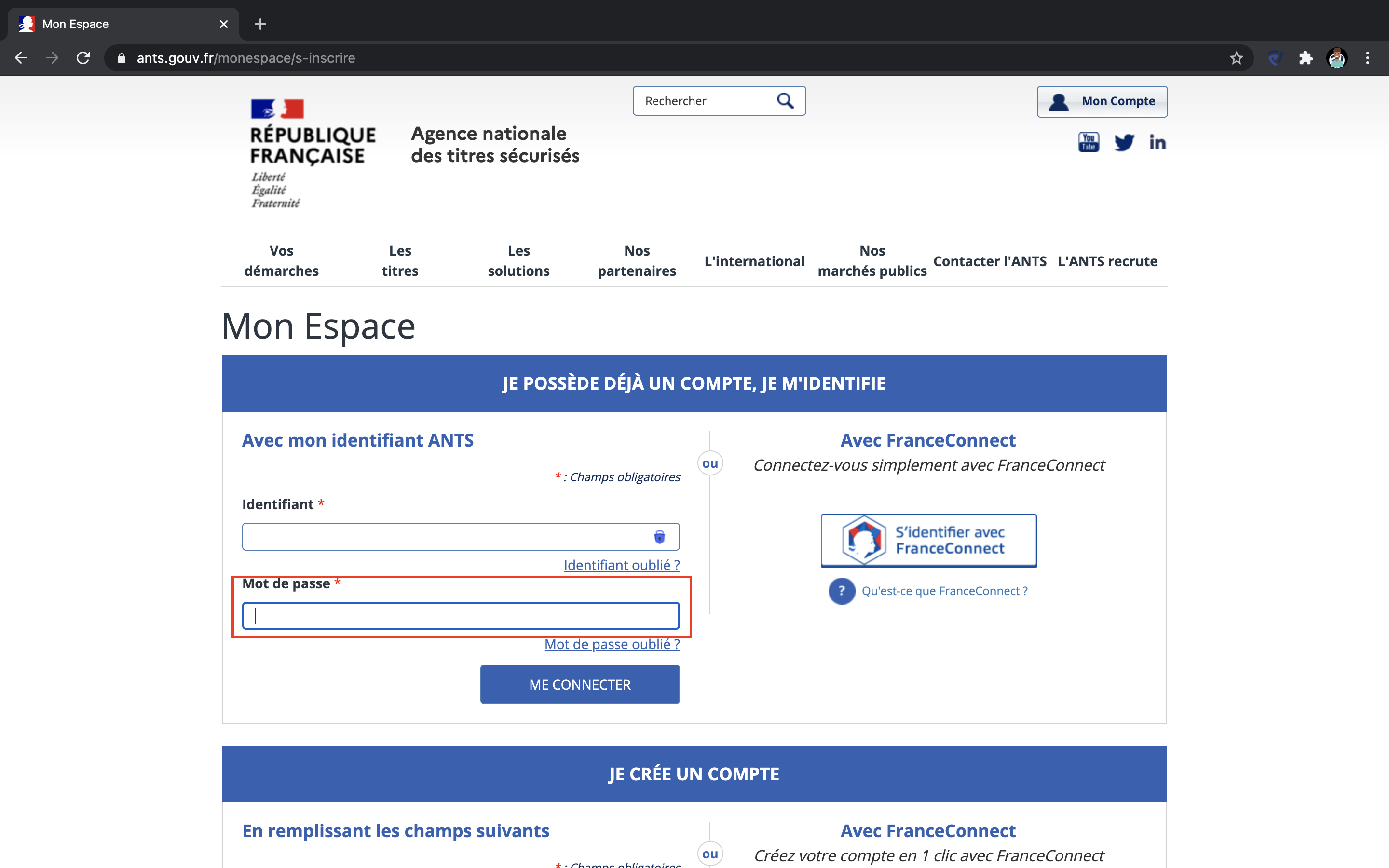
Task: Focus the Mot de passe input field
Action: pos(461,615)
